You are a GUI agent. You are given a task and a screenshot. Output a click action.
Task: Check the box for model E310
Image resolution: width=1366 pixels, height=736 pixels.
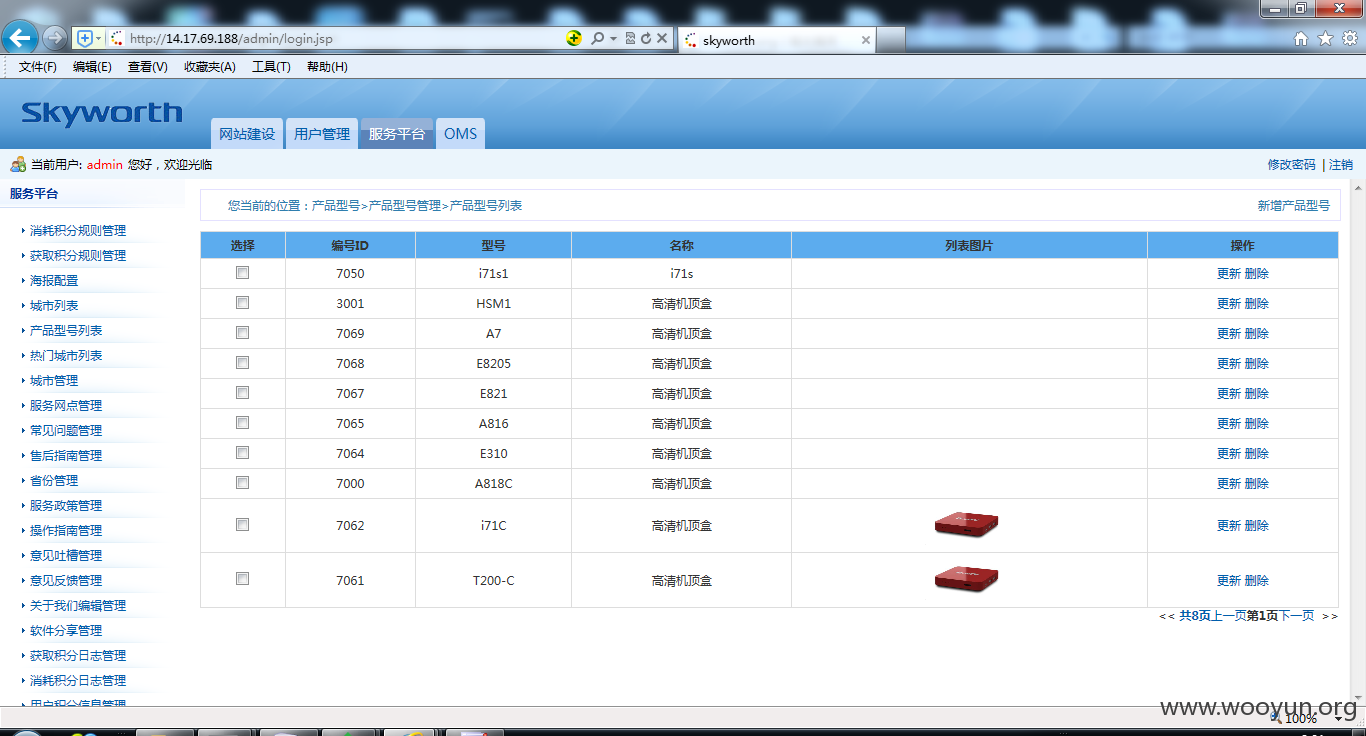[242, 452]
